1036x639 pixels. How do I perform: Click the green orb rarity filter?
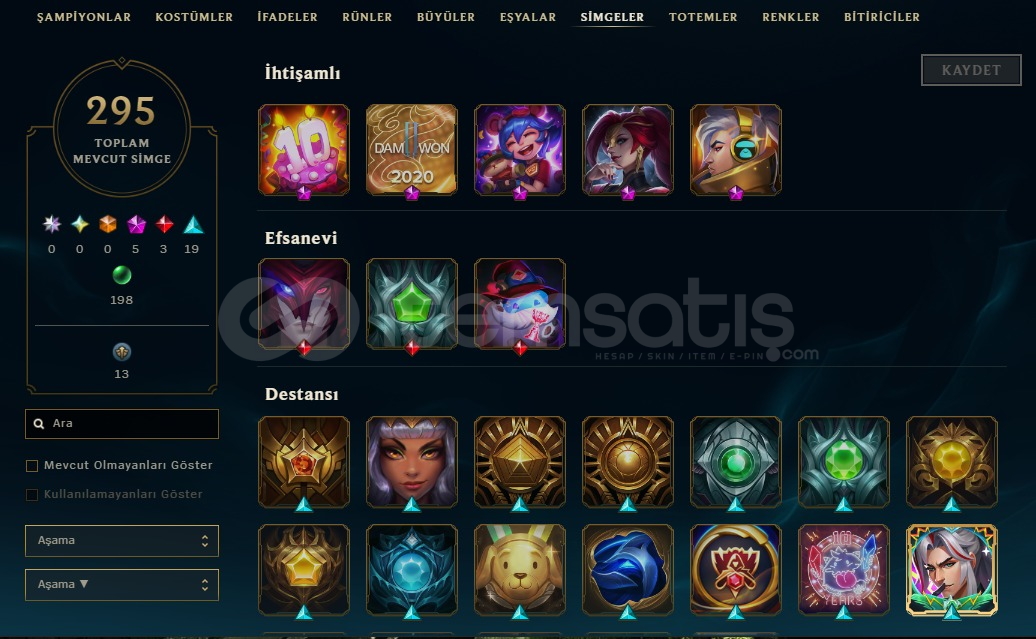[122, 275]
